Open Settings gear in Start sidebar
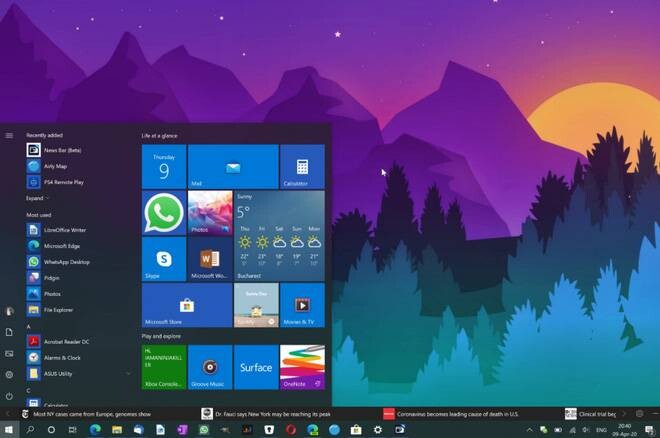Viewport: 660px width, 438px height. (x=9, y=374)
